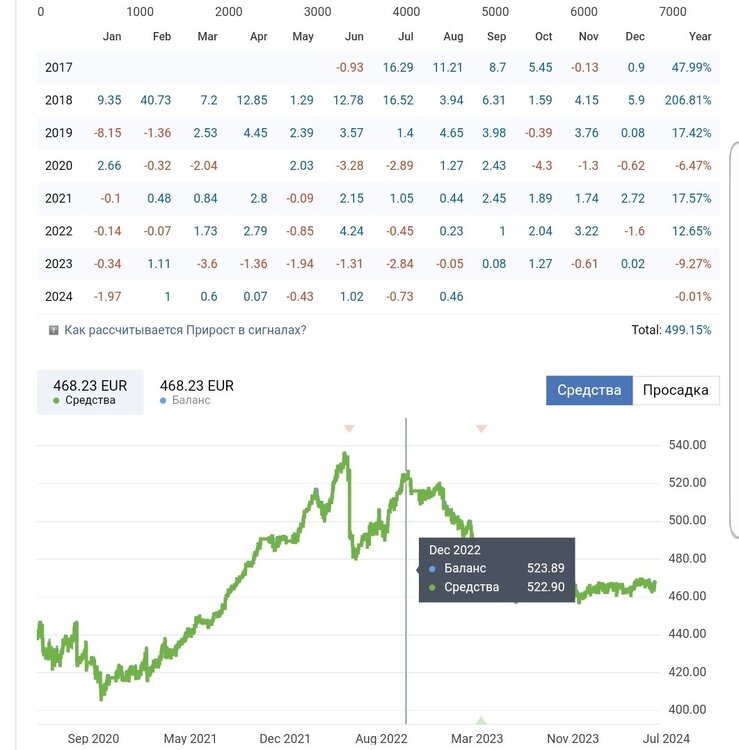
Task: Click the 2018 yearly total 206.81%
Action: (x=688, y=100)
